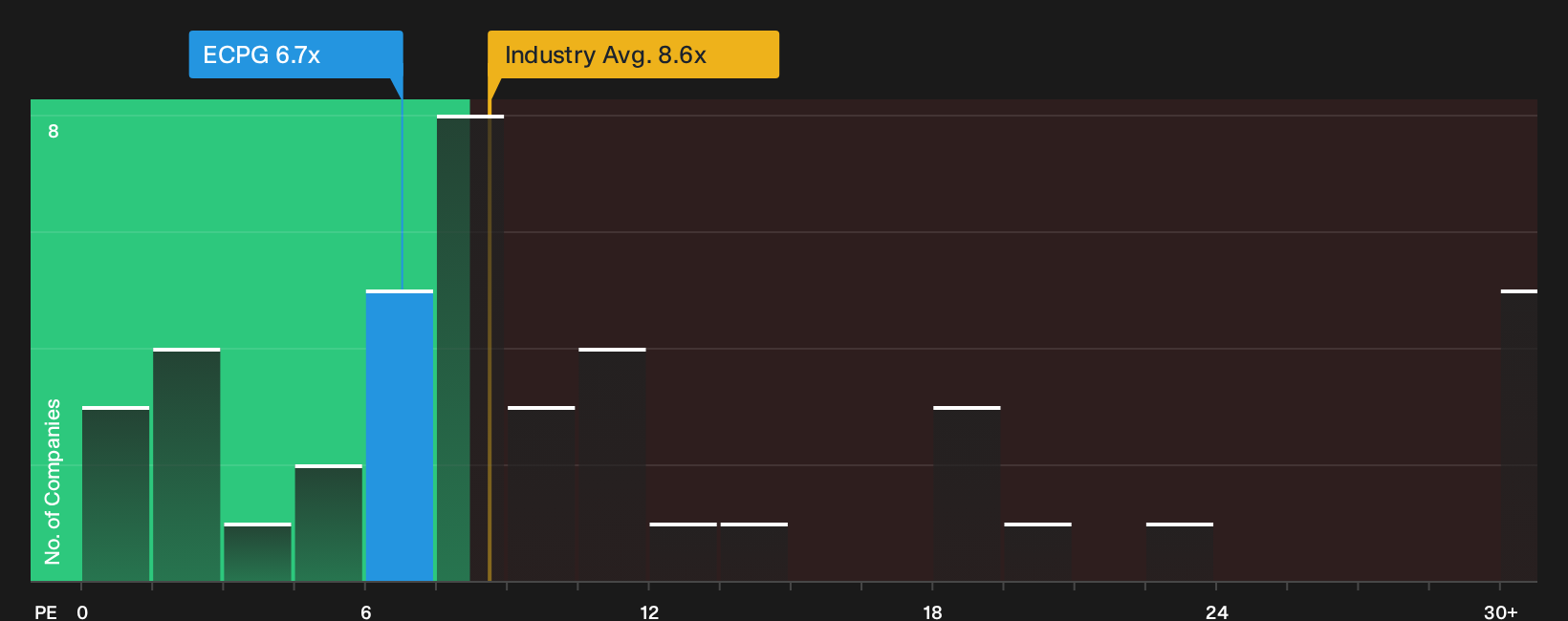Click the x-axis label 6
Image resolution: width=1568 pixels, height=621 pixels.
coord(366,611)
